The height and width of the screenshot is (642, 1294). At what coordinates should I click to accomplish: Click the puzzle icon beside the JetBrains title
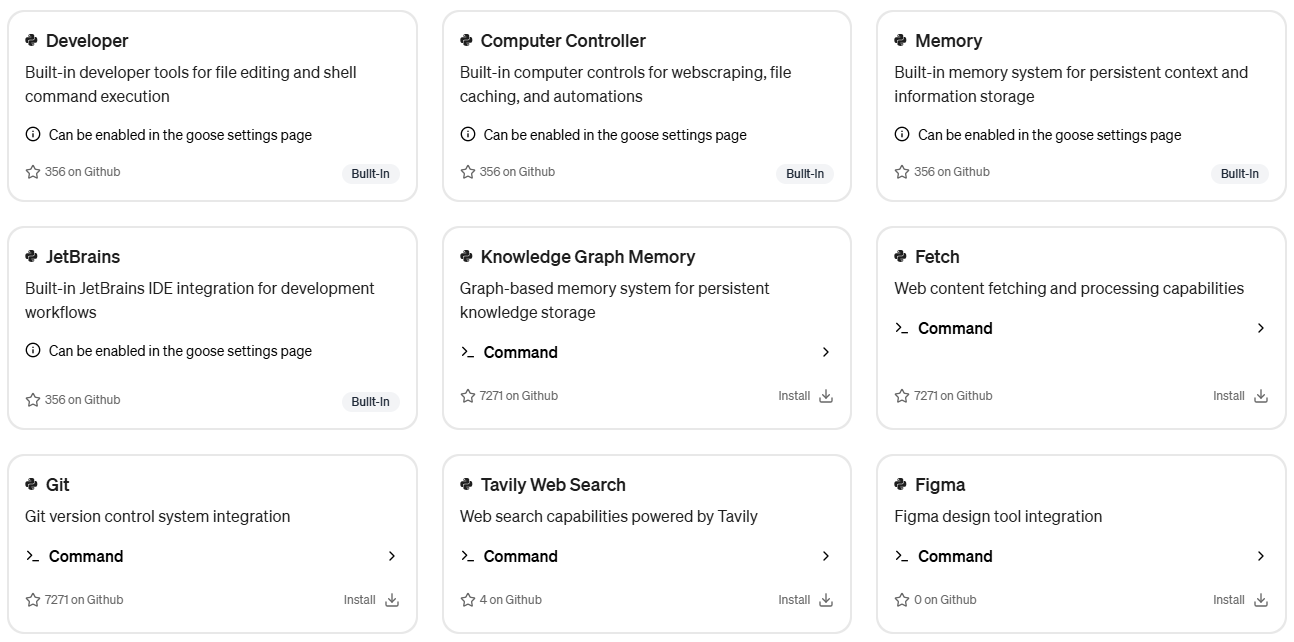click(x=32, y=256)
